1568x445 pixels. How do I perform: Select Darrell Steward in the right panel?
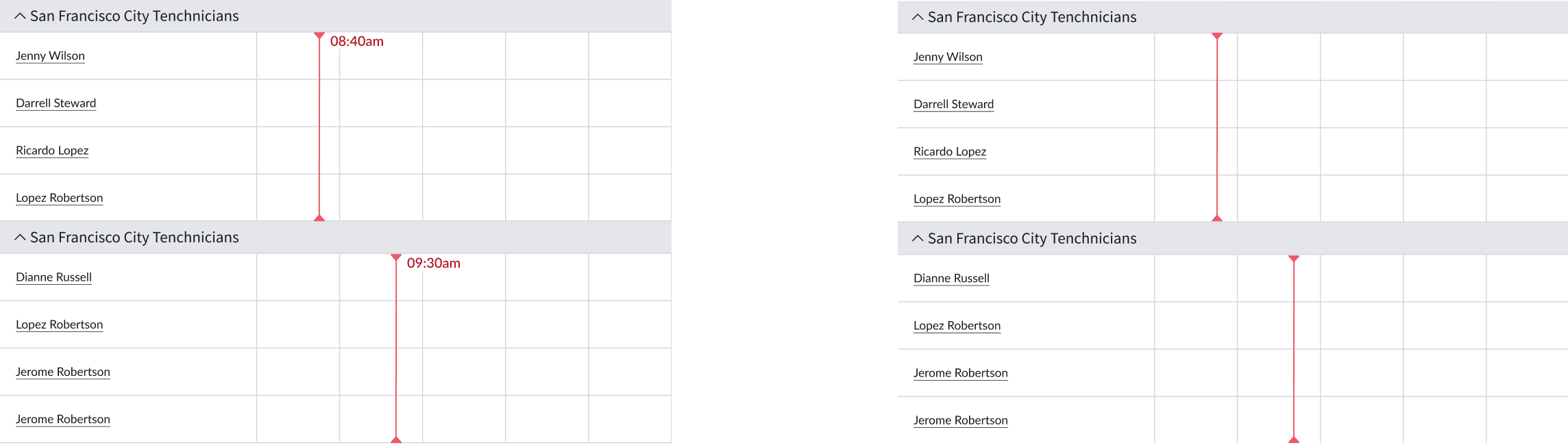coord(953,104)
